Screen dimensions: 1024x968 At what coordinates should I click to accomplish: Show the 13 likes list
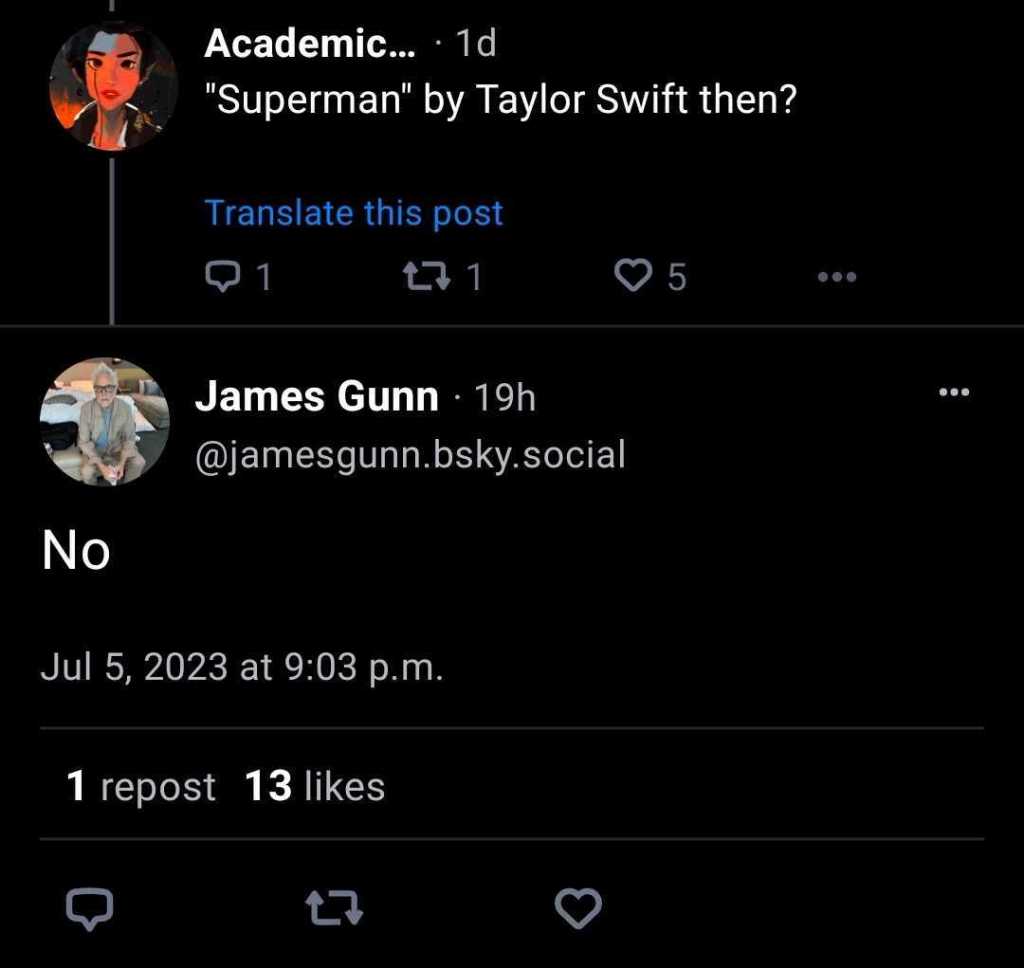click(315, 786)
